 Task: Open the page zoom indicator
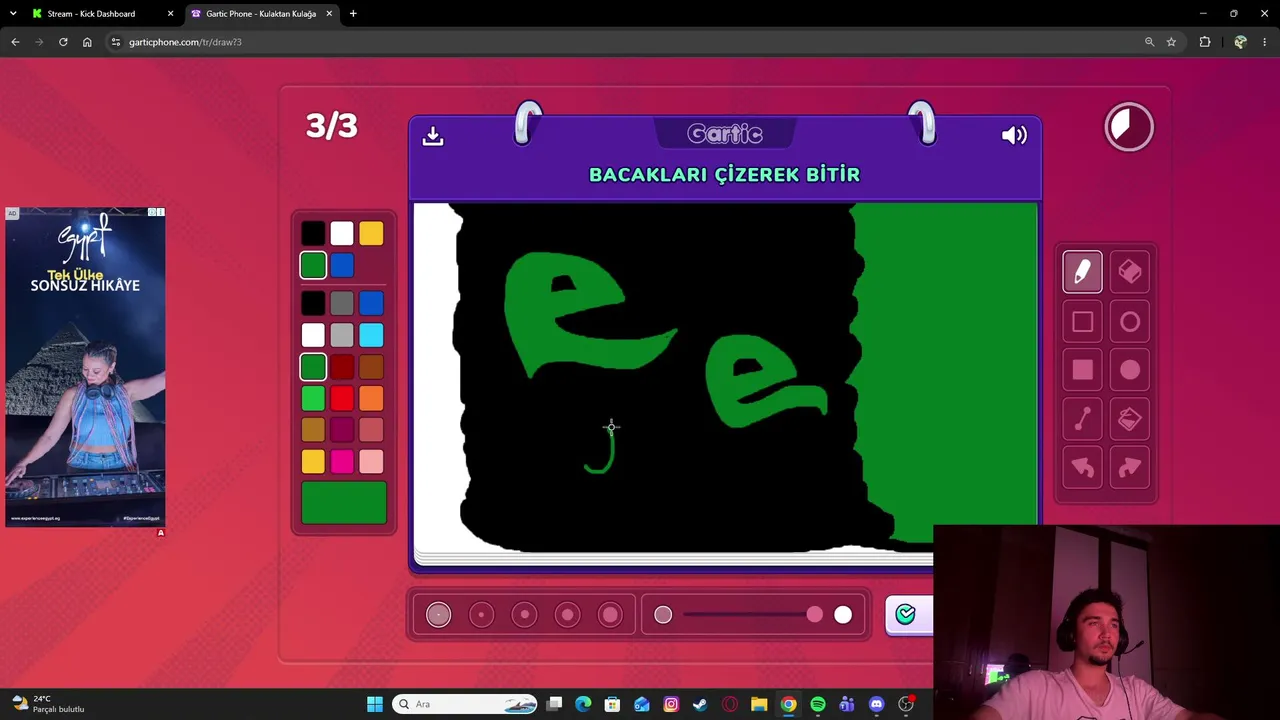coord(1149,42)
